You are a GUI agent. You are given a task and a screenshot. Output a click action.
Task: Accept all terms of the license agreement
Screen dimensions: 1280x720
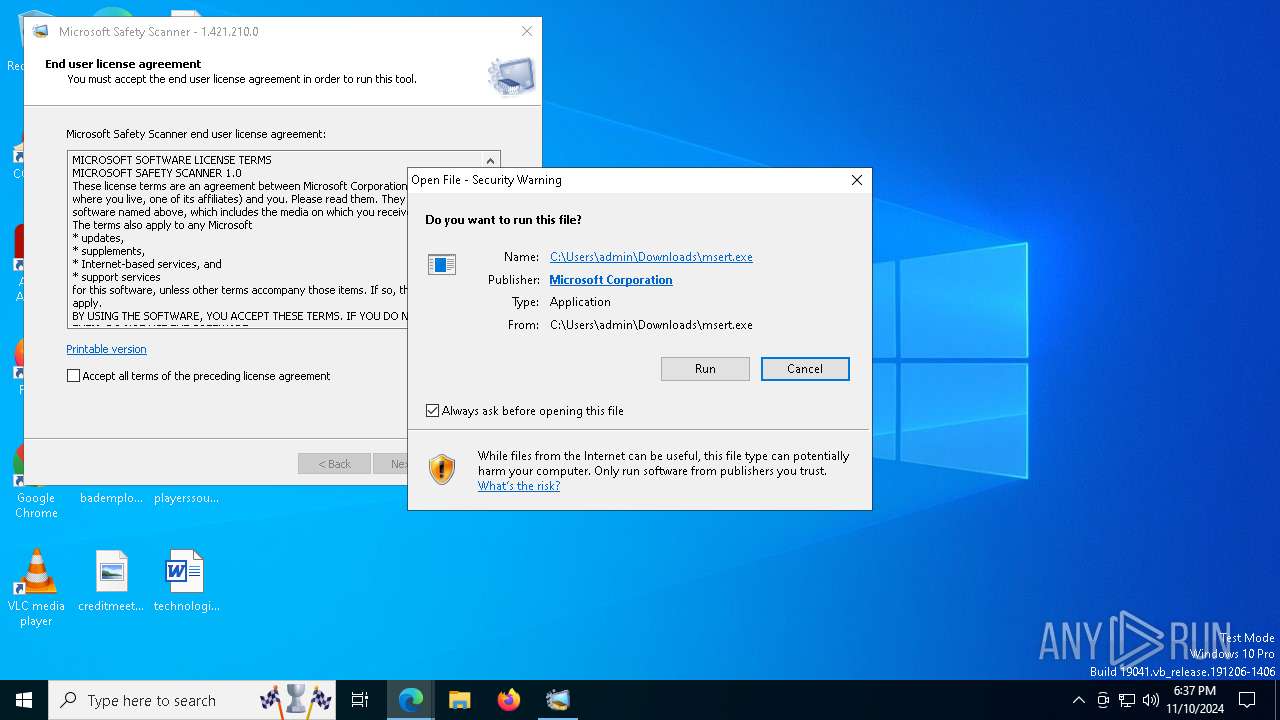[73, 376]
